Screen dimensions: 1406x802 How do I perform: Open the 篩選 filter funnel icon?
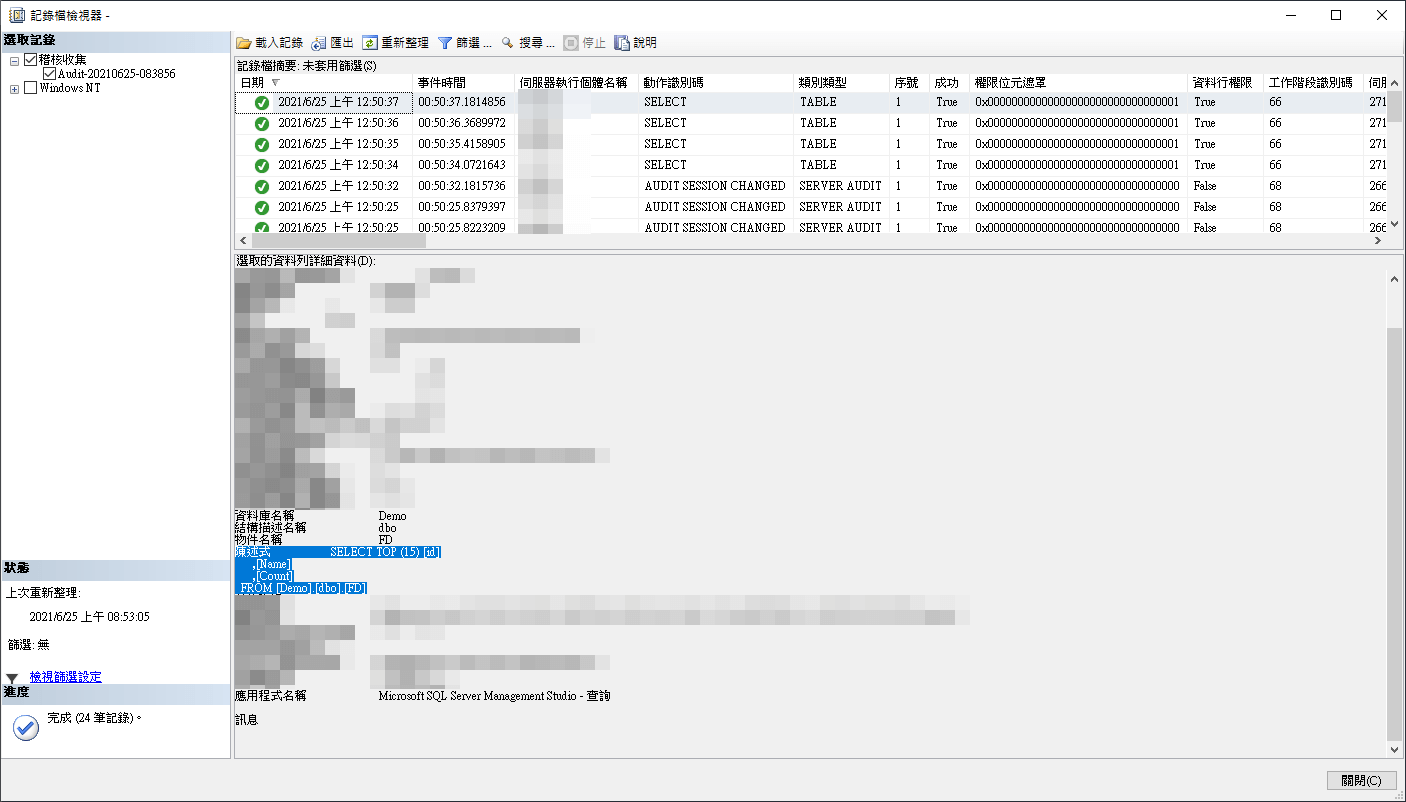[x=444, y=42]
